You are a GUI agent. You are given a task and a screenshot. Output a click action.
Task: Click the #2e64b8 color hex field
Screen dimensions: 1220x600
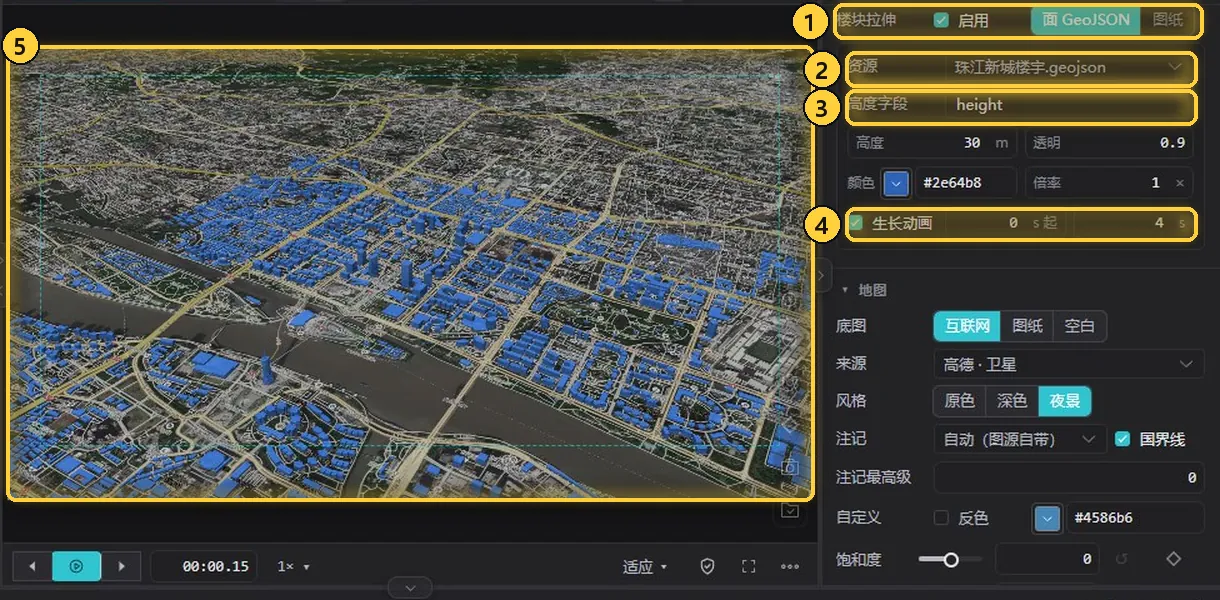coord(965,183)
